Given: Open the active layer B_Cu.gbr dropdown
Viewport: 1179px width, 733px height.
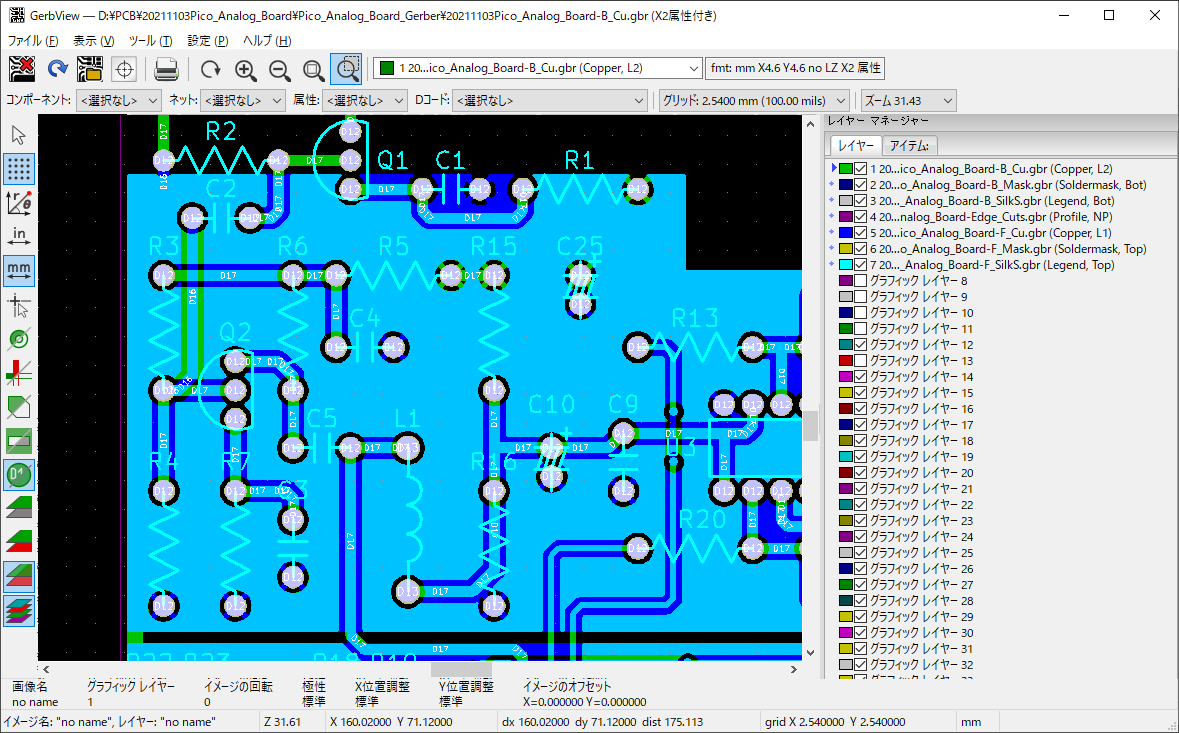Looking at the screenshot, I should point(538,68).
